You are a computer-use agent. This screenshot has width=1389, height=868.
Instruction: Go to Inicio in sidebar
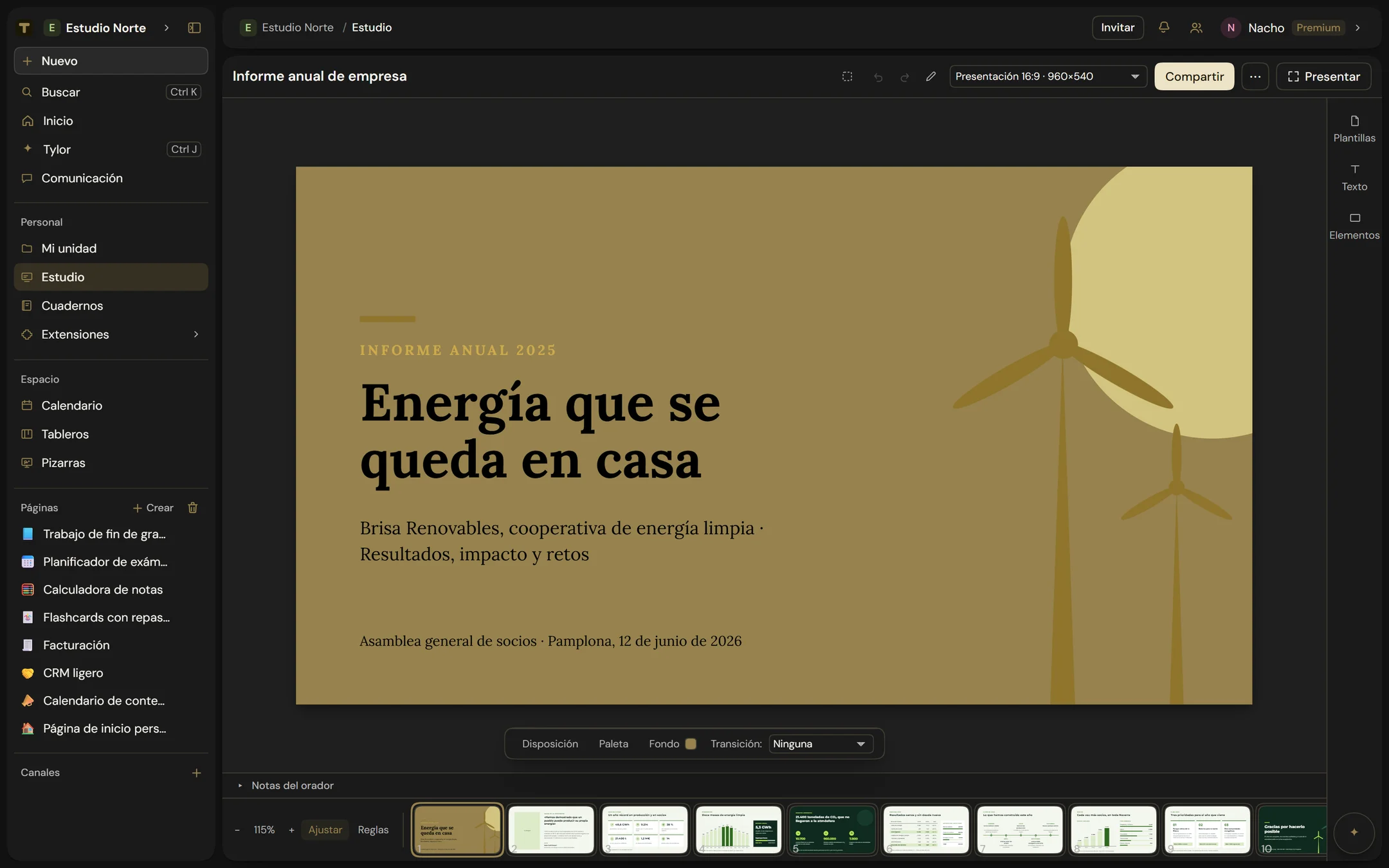(111, 121)
